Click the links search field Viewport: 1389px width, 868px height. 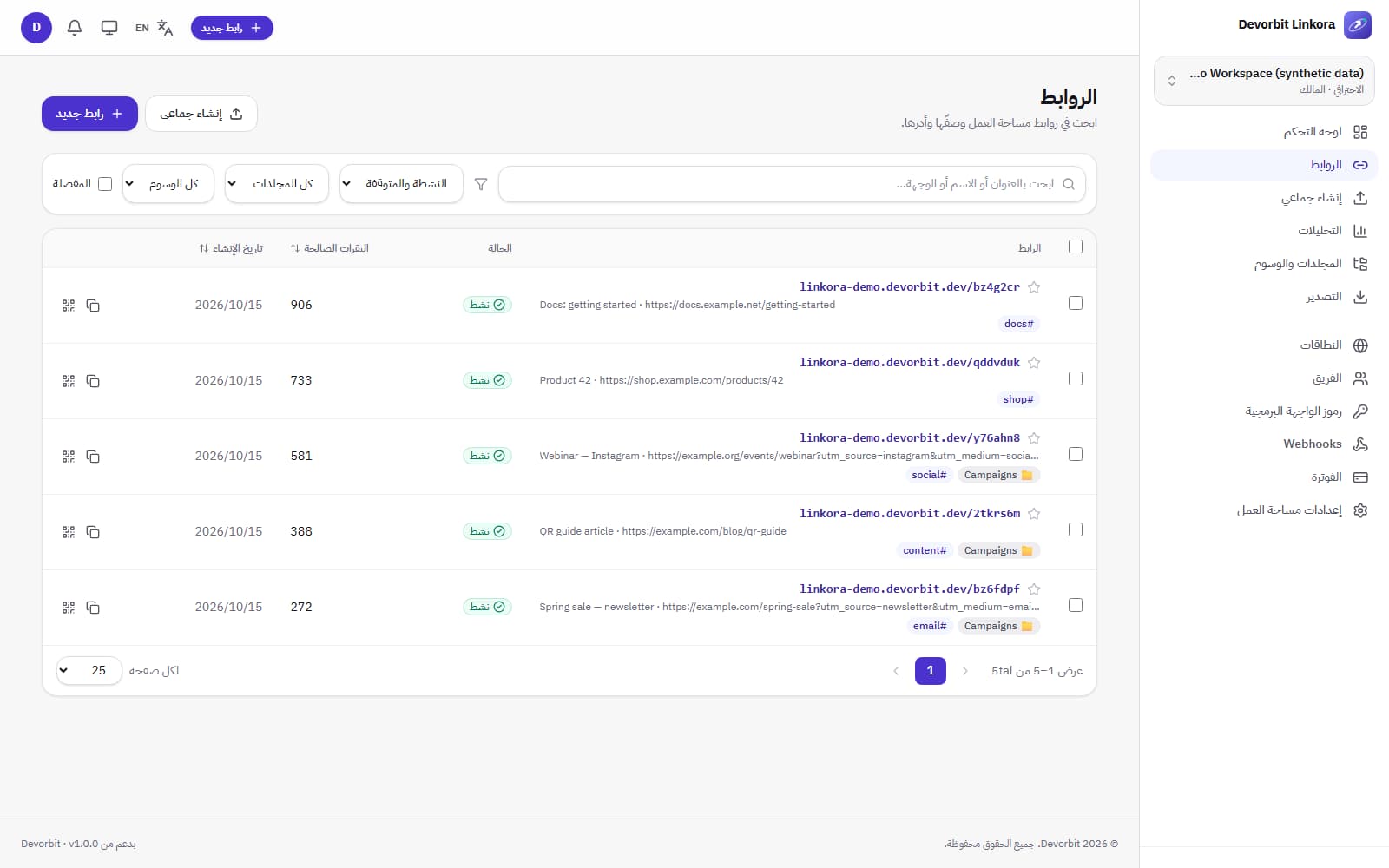coord(792,184)
